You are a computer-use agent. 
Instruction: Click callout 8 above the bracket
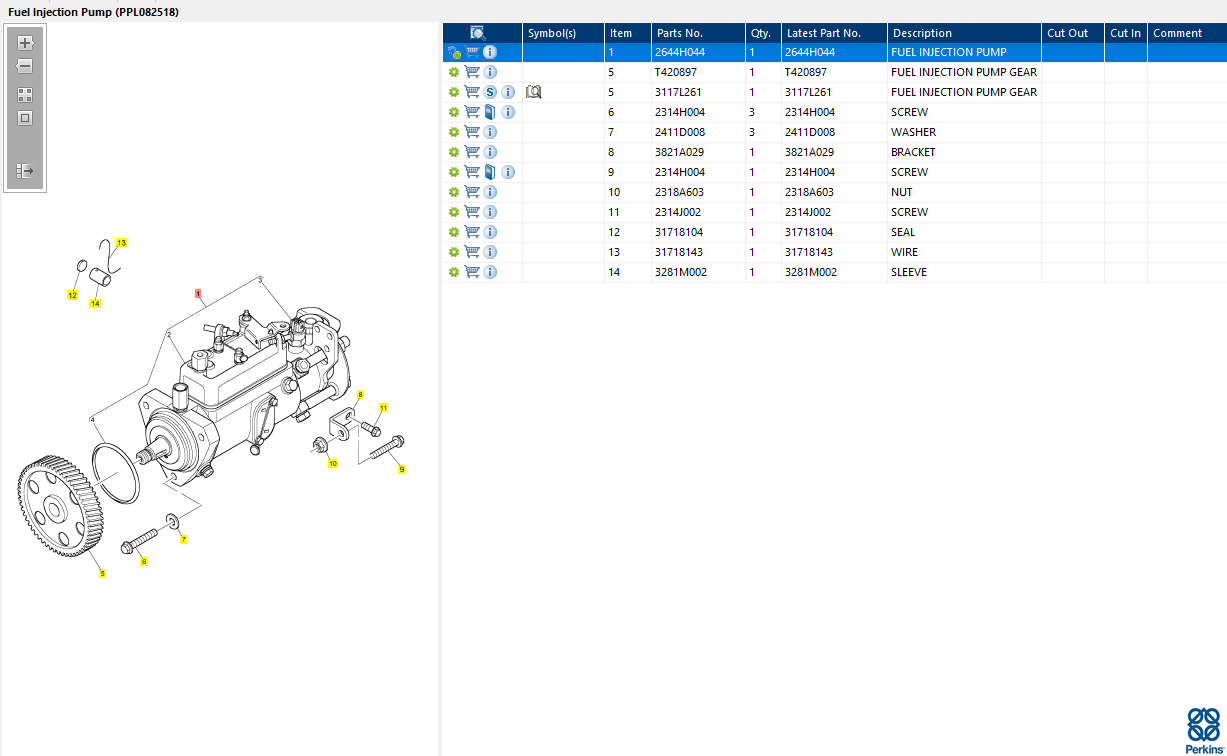point(360,395)
